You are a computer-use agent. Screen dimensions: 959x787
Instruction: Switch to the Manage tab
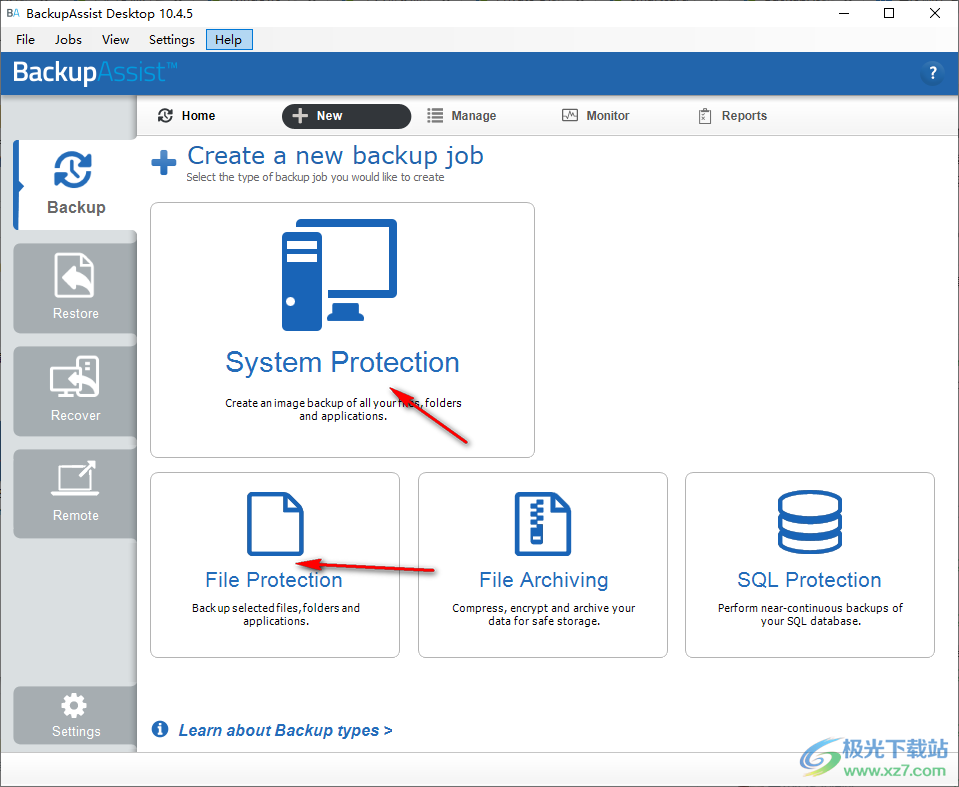[x=462, y=116]
